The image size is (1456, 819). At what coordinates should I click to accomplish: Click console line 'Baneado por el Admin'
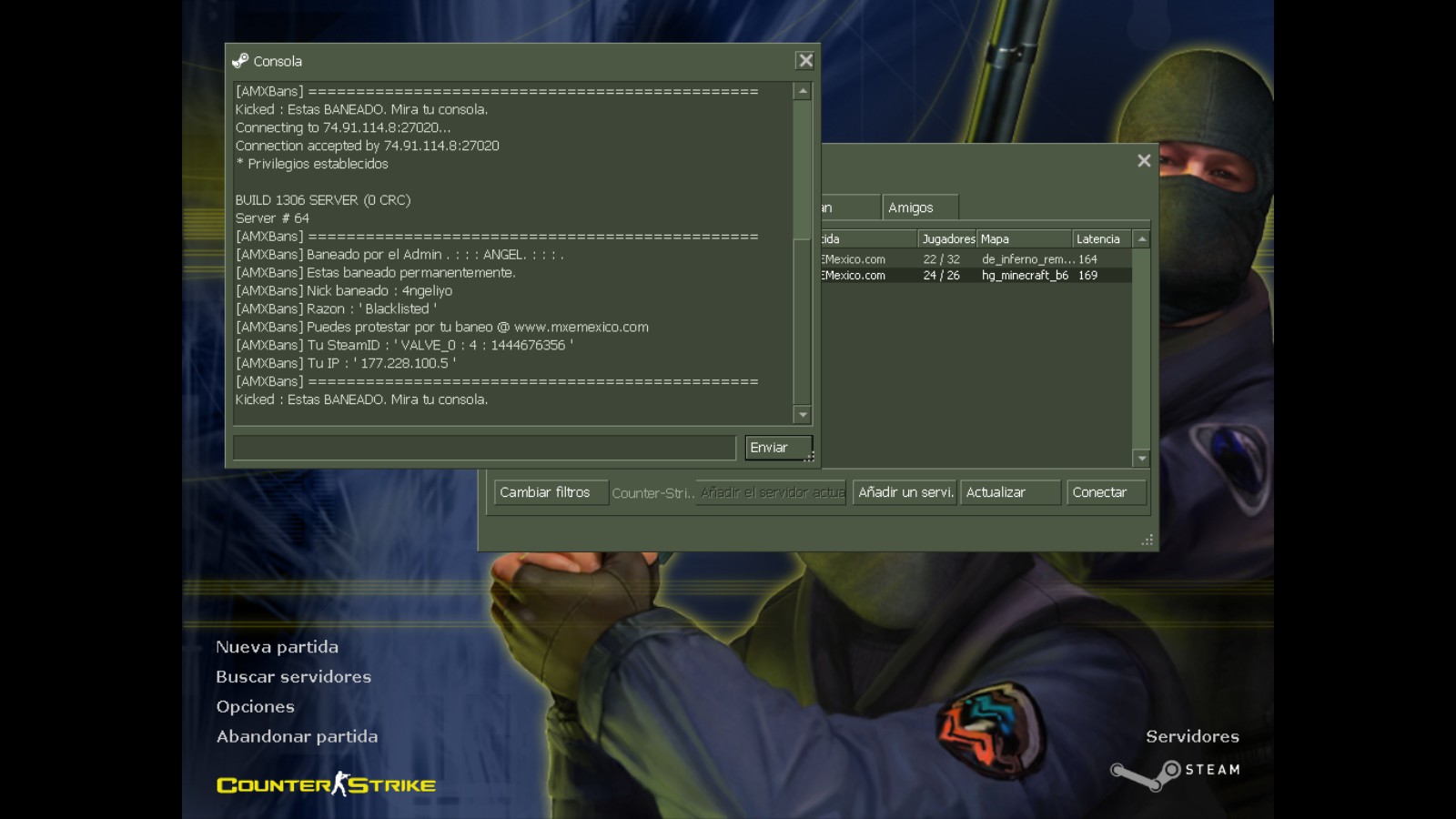pos(399,255)
